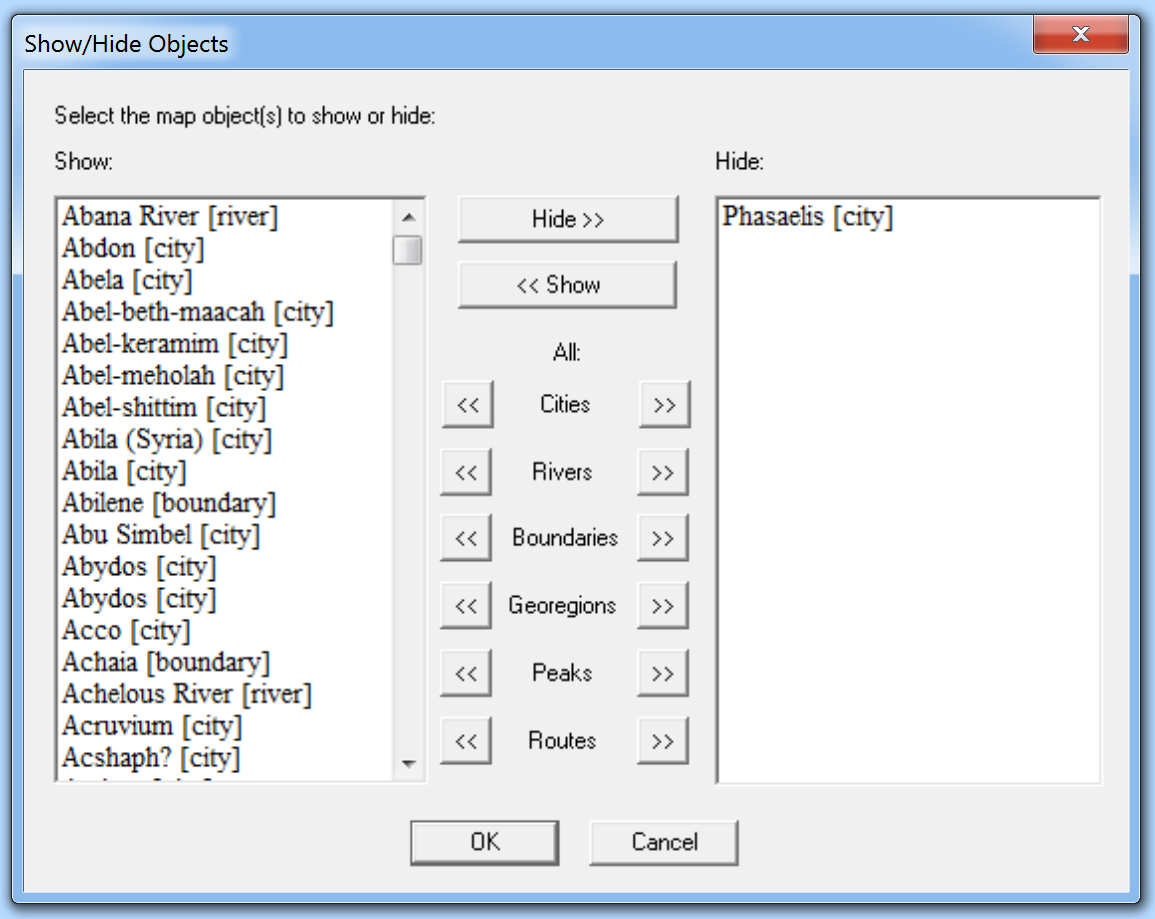Screen dimensions: 1155x919
Task: Show all Cities using the << button
Action: [x=466, y=404]
